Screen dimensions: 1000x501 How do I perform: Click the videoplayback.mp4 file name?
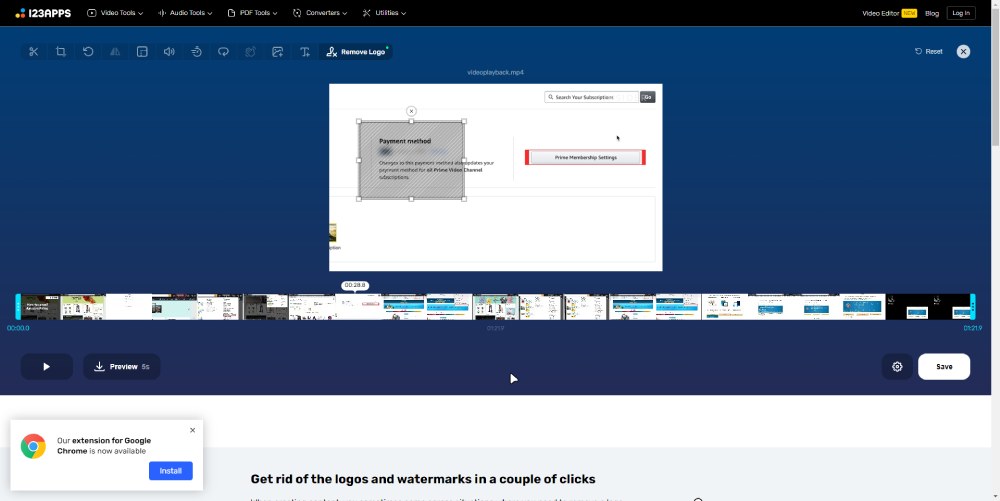pos(496,73)
